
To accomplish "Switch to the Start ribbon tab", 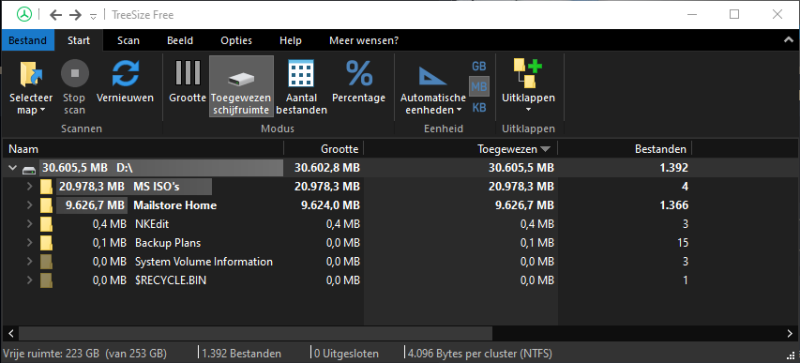I will (x=79, y=40).
